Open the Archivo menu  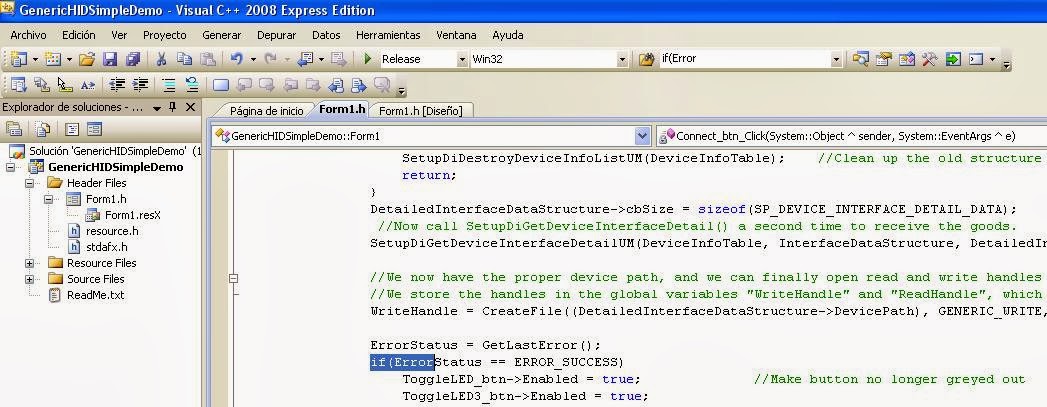[28, 35]
